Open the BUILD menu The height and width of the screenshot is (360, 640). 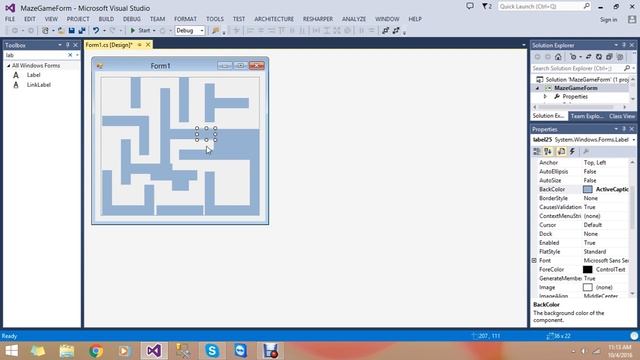click(x=106, y=19)
